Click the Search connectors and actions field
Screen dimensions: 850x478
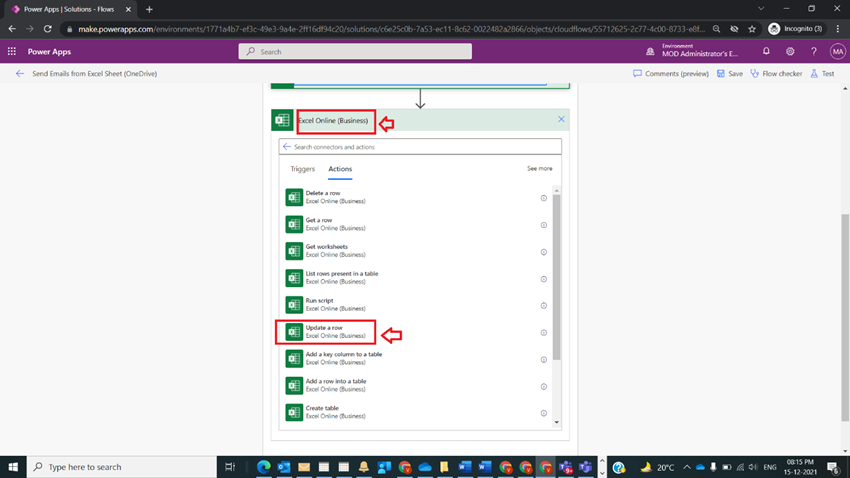tap(420, 147)
